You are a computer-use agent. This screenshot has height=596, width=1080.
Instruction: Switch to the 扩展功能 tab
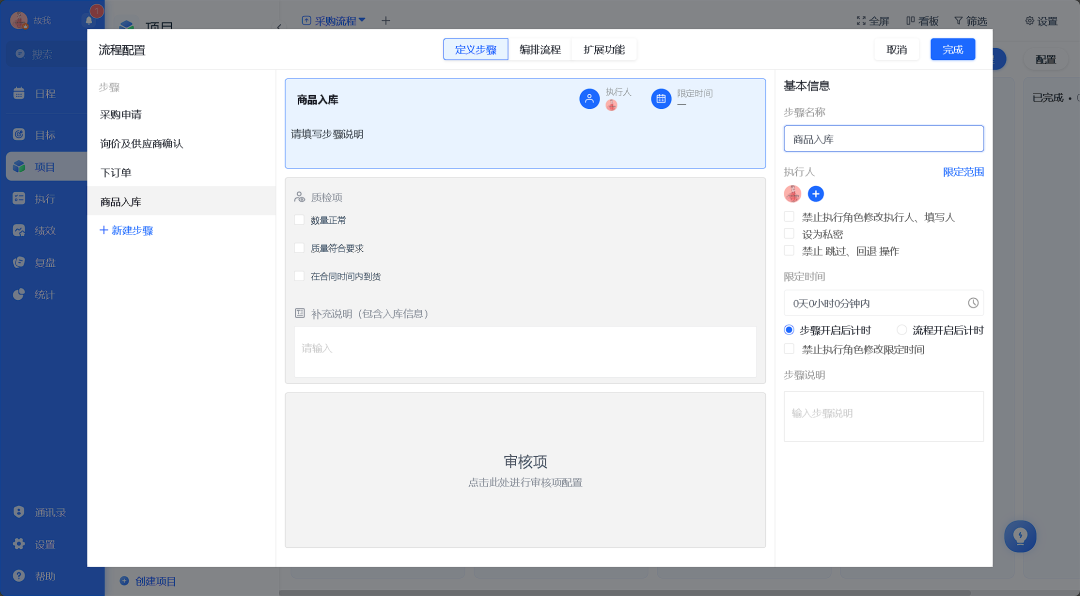[x=603, y=49]
